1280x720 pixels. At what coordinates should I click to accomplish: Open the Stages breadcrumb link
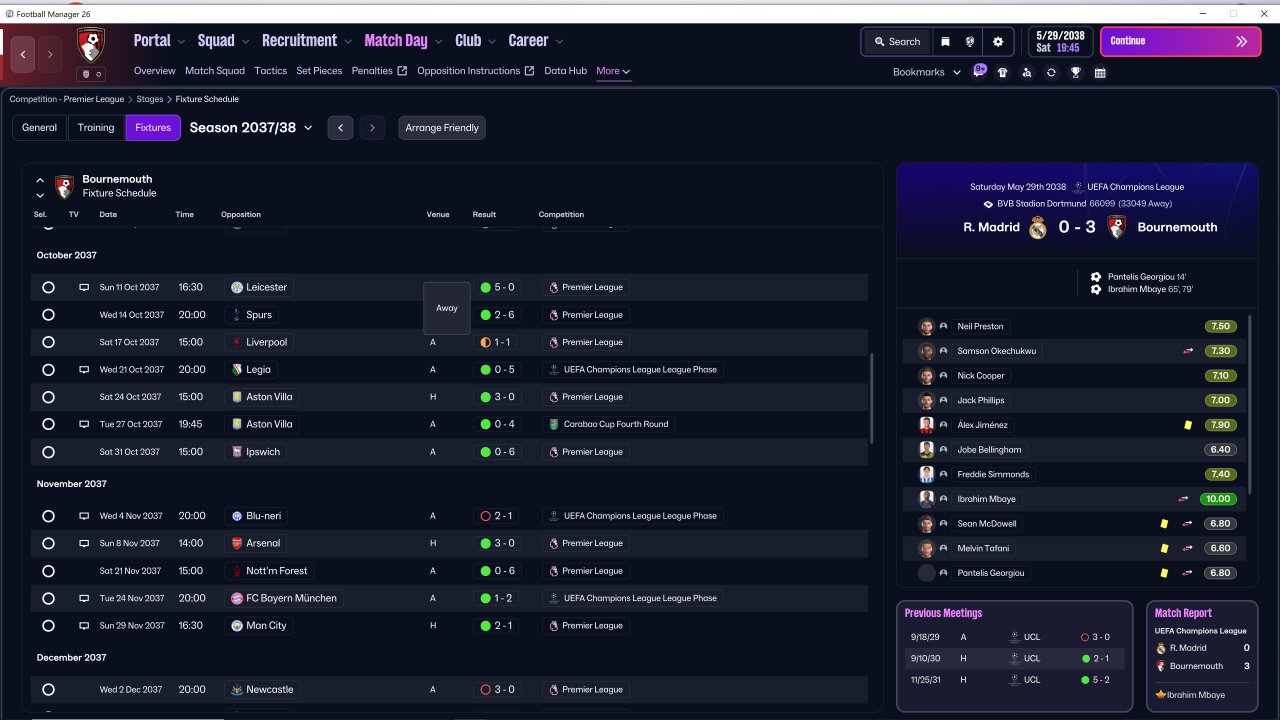tap(150, 99)
